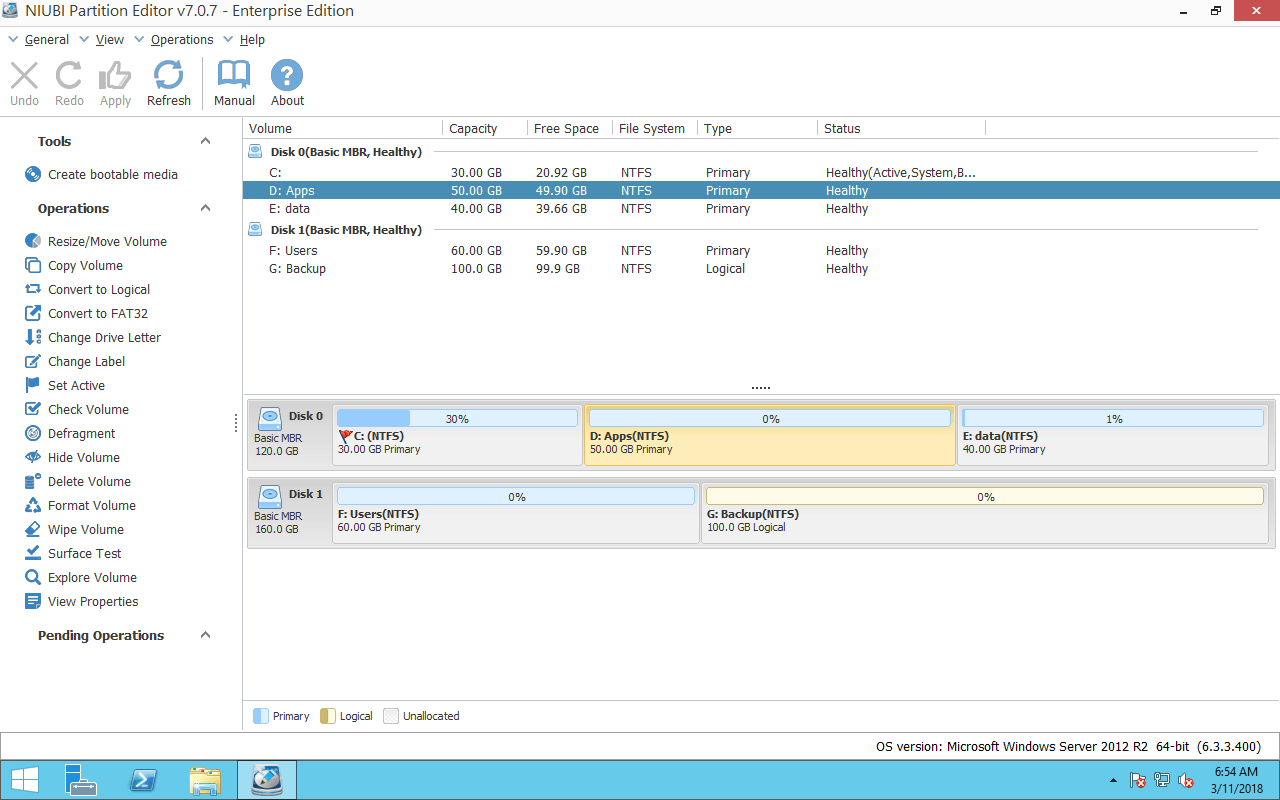
Task: Open File Explorer from taskbar
Action: tap(205, 780)
